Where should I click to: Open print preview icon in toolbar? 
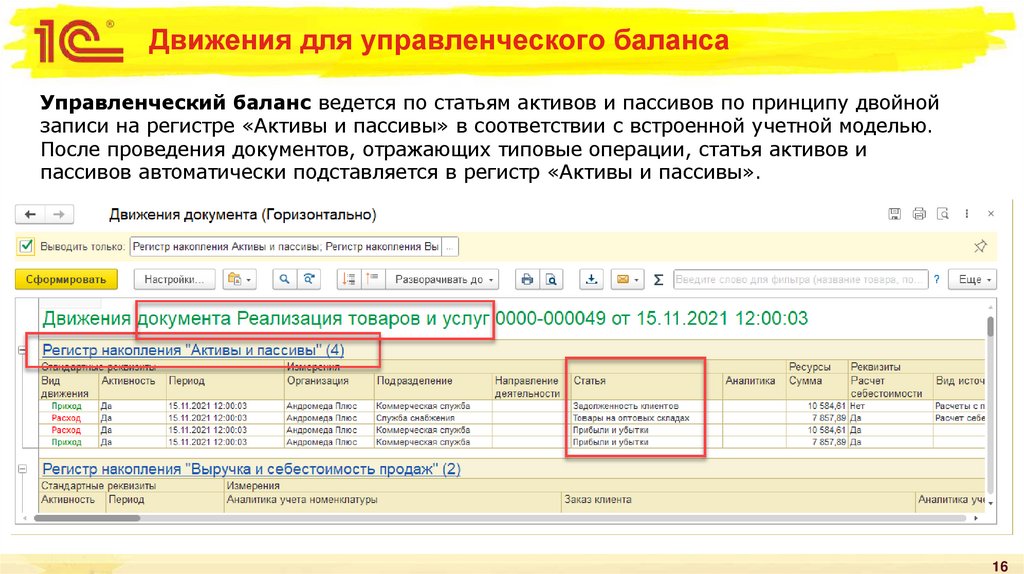[551, 279]
